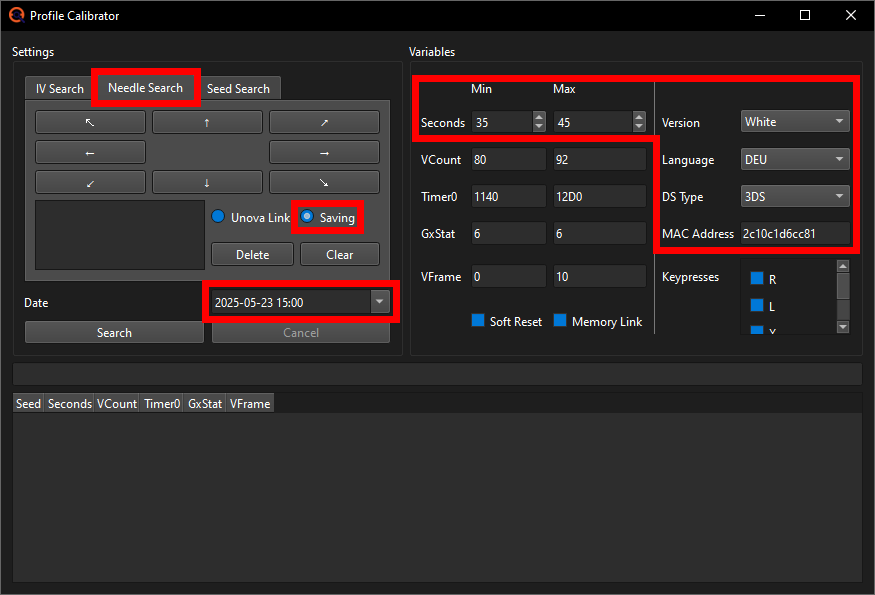Viewport: 875px width, 595px height.
Task: Change the Language dropdown from DEU
Action: click(x=794, y=158)
